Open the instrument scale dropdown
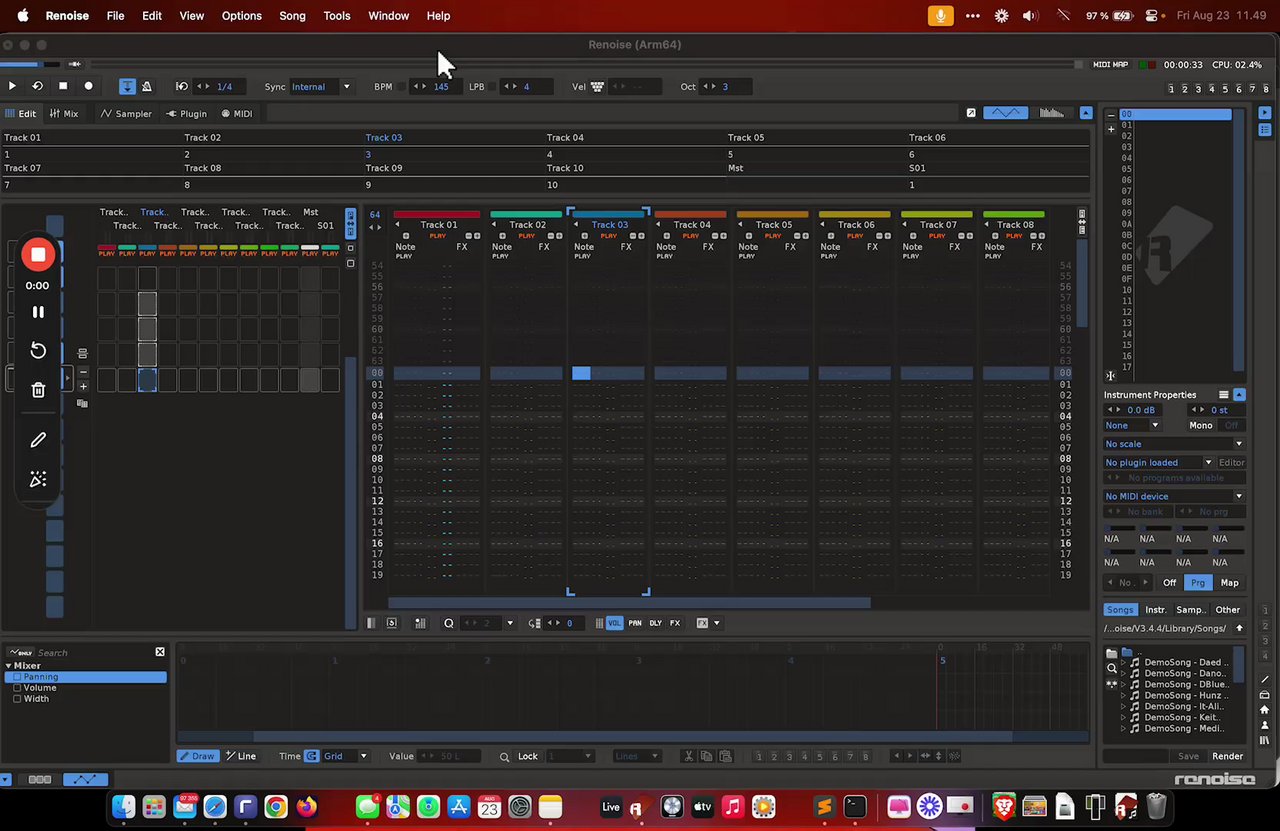The width and height of the screenshot is (1280, 831). 1174,444
